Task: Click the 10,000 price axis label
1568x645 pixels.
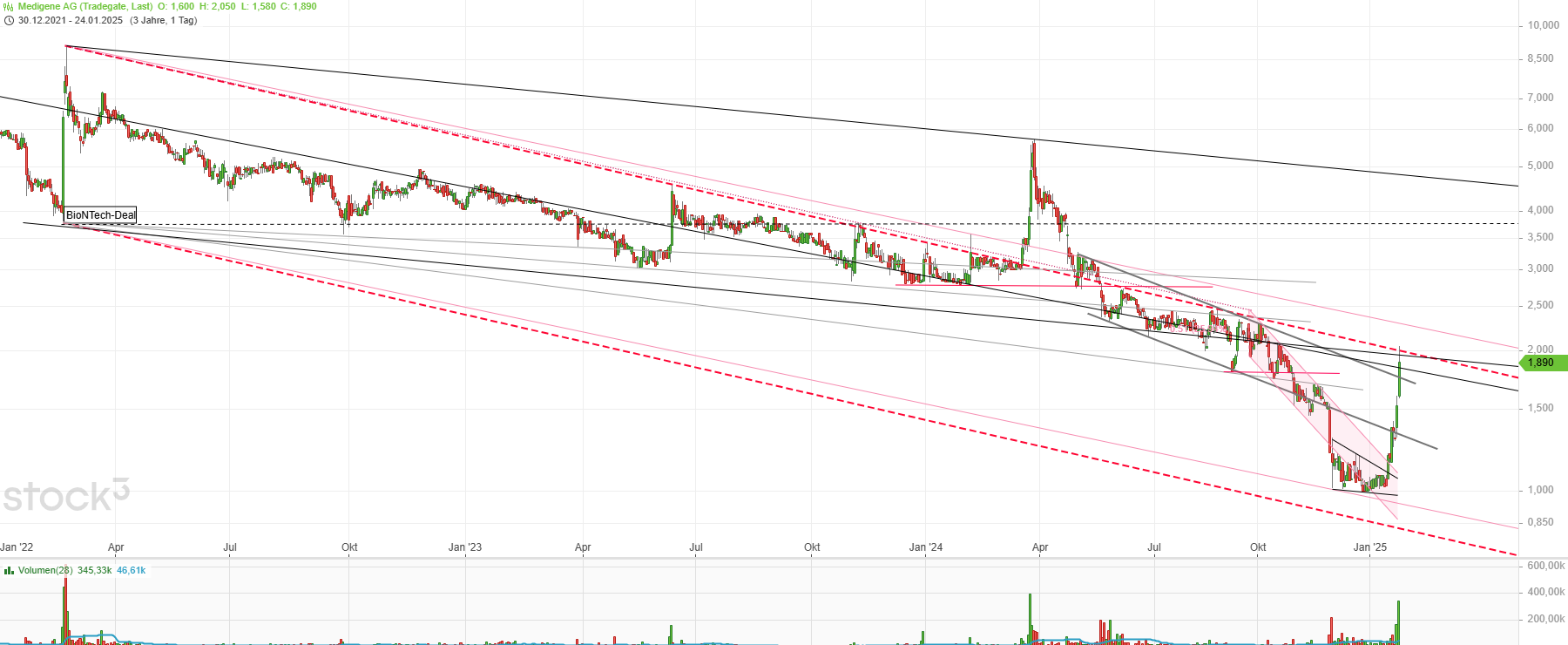Action: click(x=1543, y=25)
